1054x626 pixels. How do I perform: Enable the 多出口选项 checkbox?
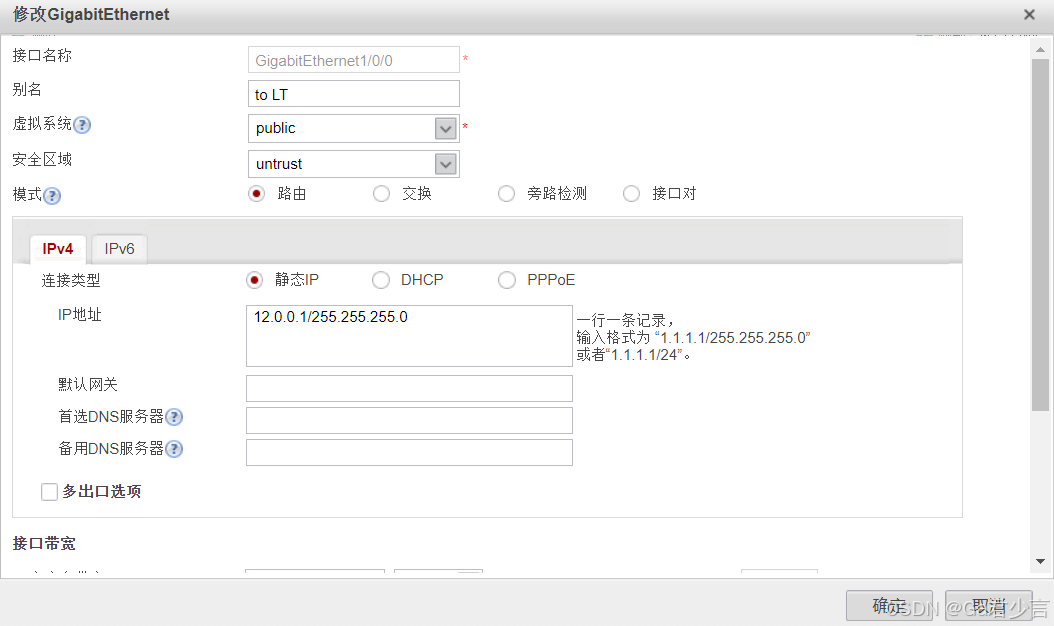point(49,492)
